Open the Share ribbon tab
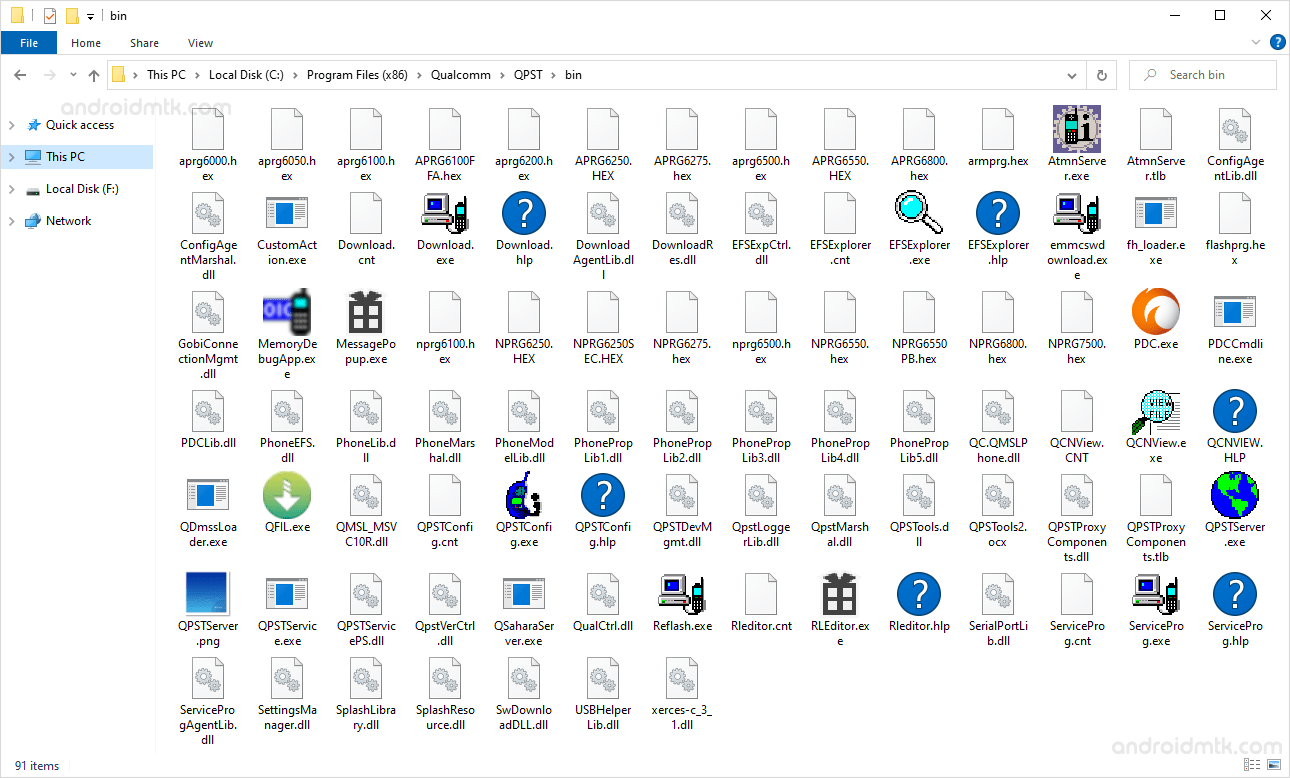The width and height of the screenshot is (1290, 778). [x=144, y=43]
